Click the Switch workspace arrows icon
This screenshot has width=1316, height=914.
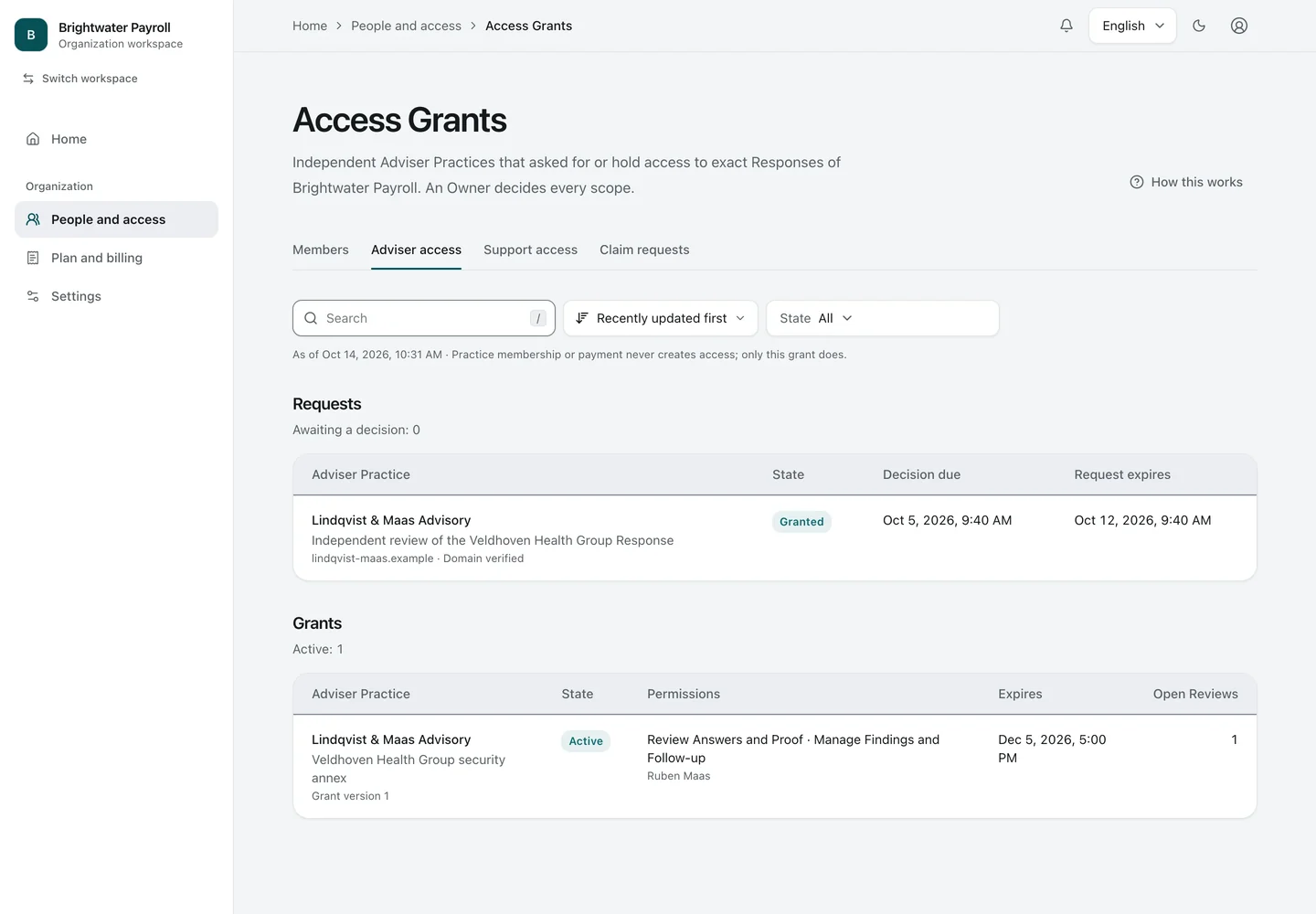pos(28,79)
